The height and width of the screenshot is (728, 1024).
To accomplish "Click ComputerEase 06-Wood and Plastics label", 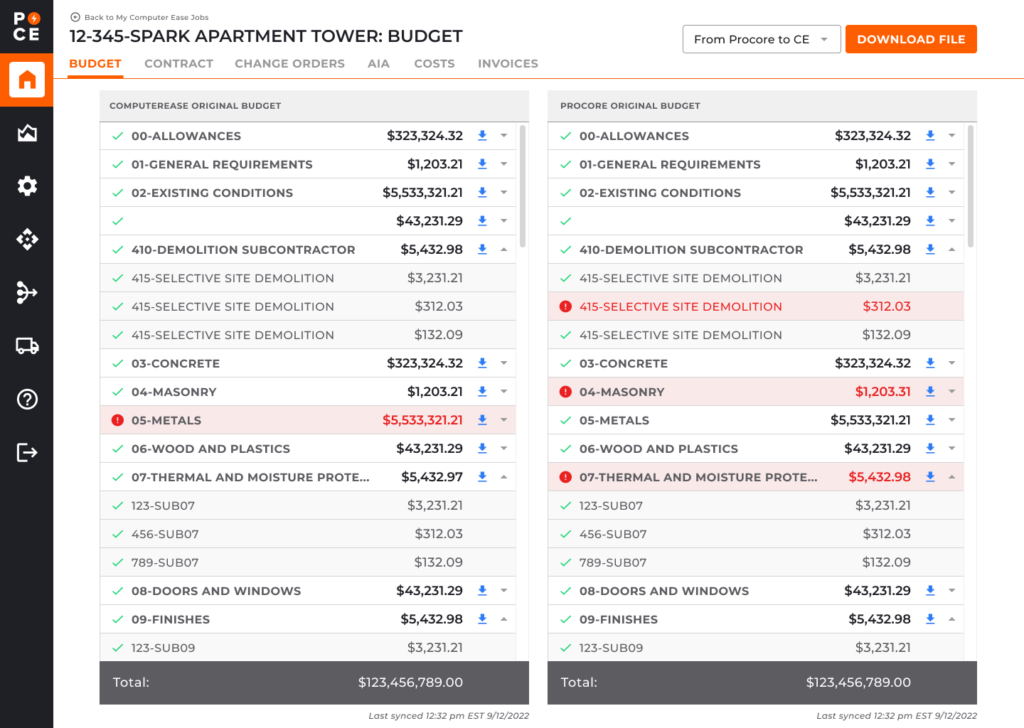I will pos(210,449).
